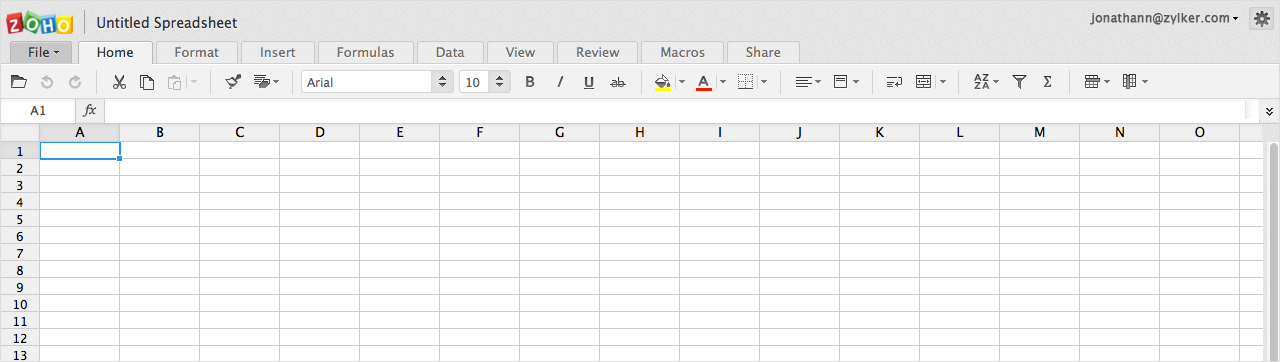Screen dimensions: 1280x362
Task: Click the Zoho logo
Action: coord(41,22)
